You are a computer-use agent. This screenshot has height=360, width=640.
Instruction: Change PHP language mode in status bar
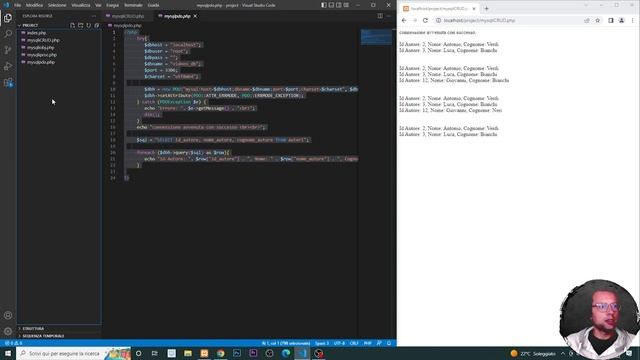pyautogui.click(x=367, y=343)
